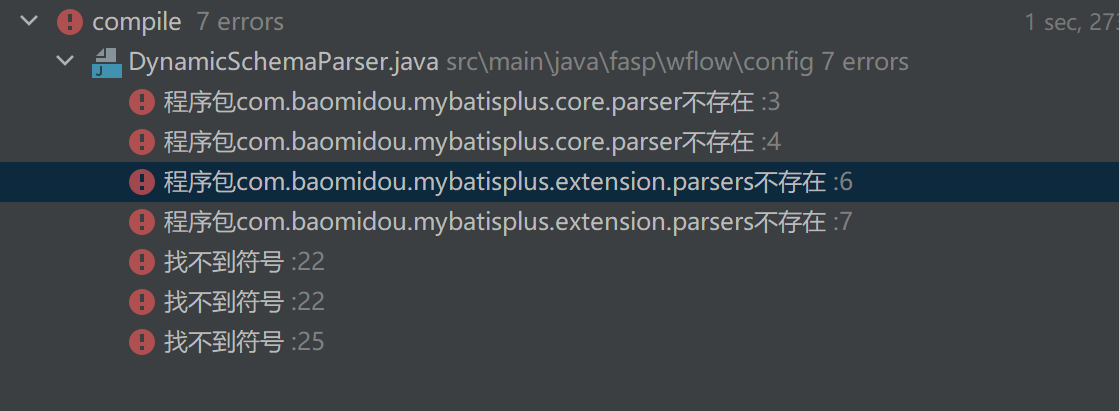Click the build duration text at top right
Viewport: 1119px width, 411px height.
point(1069,21)
